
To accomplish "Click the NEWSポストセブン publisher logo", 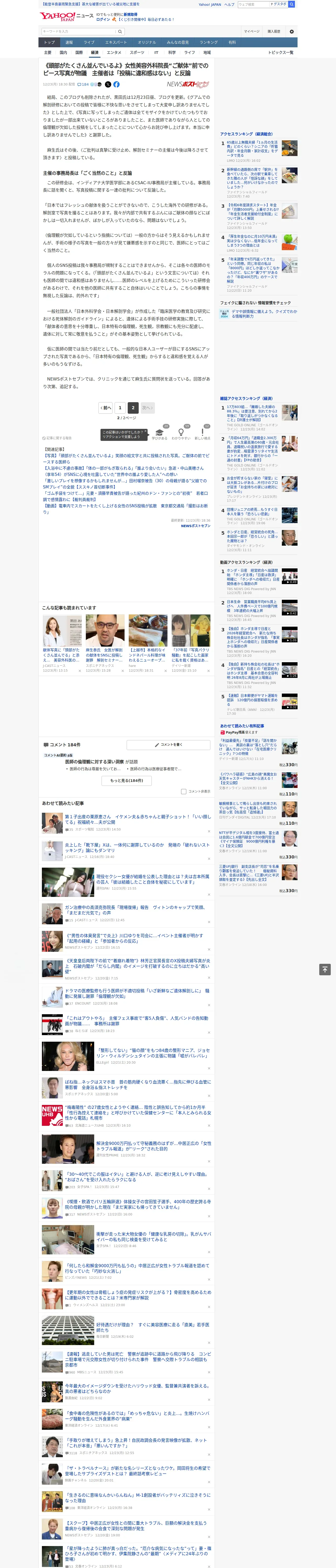I will (x=188, y=85).
